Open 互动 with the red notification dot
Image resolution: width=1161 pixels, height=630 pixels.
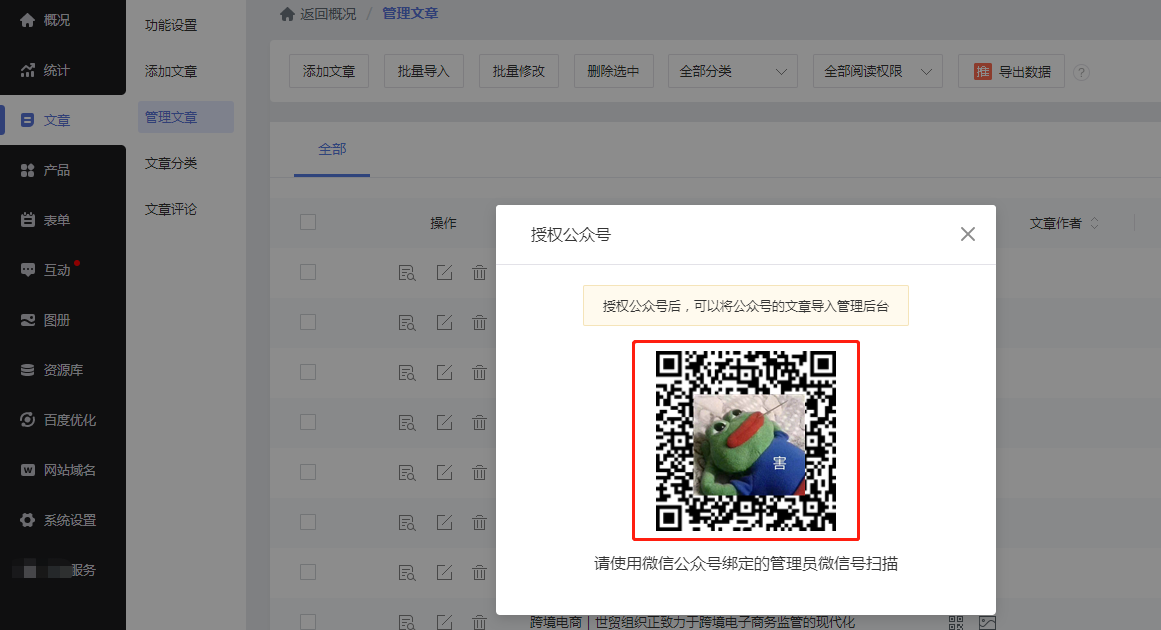[49, 270]
